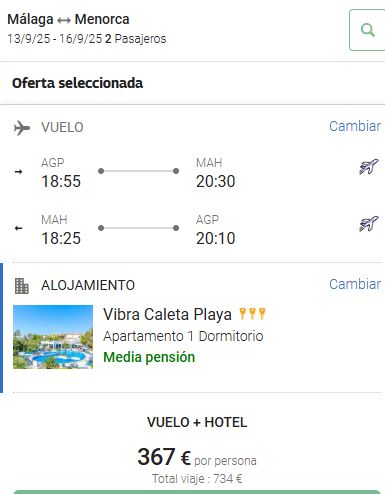This screenshot has height=494, width=385.
Task: Click the return left arrow icon
Action: 19,228
